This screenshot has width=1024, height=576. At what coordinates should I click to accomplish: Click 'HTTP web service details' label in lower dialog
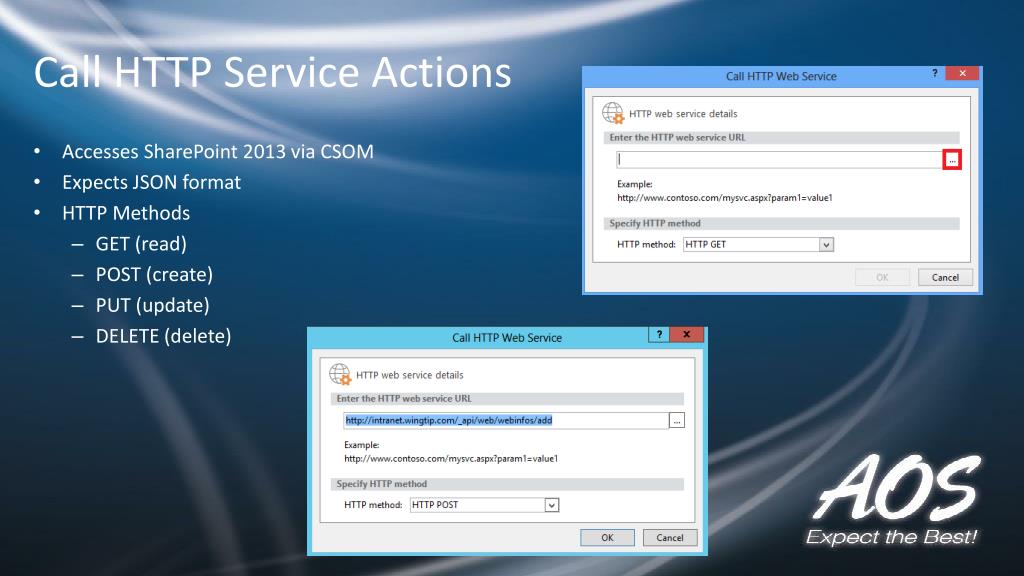point(409,375)
